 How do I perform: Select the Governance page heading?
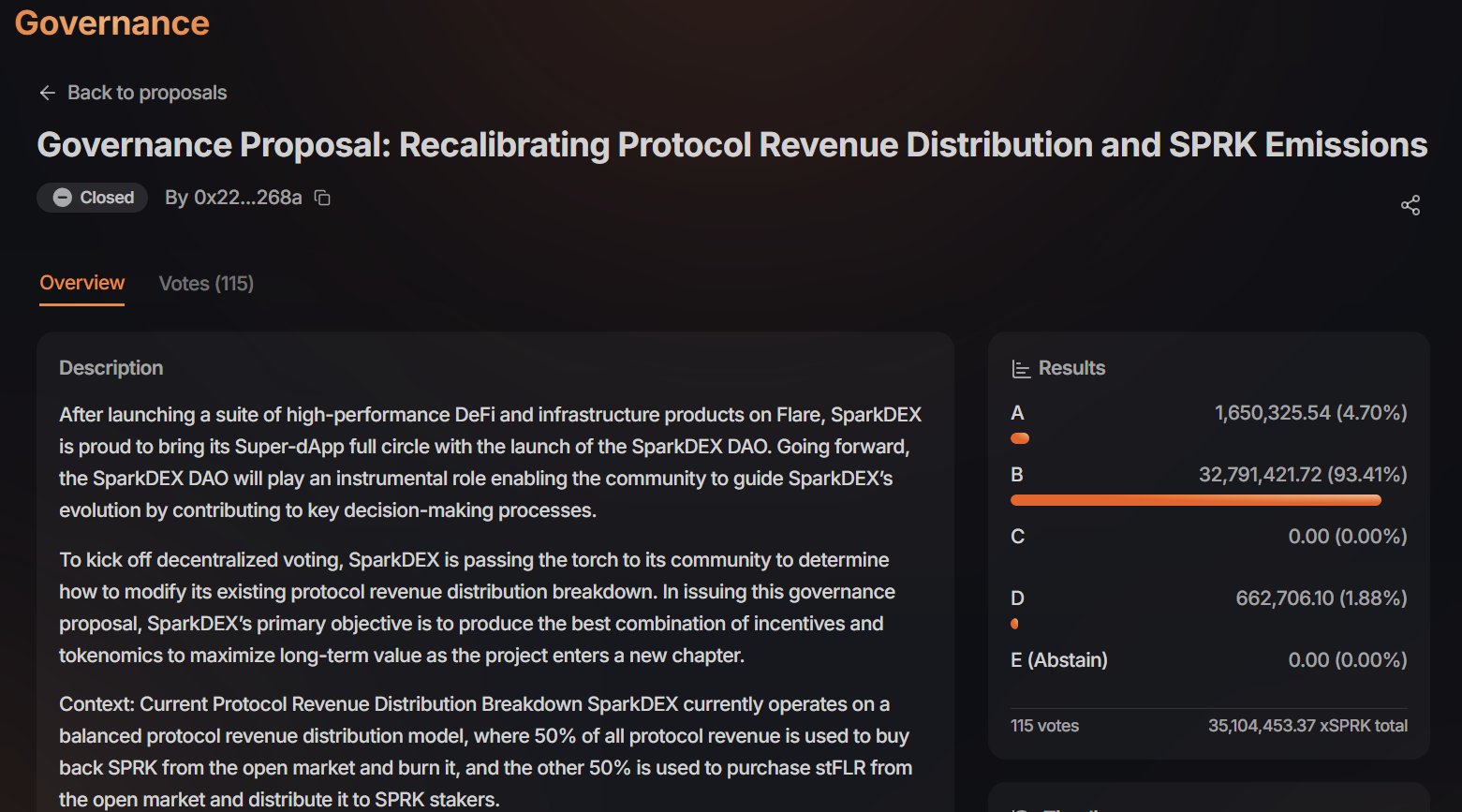[112, 22]
